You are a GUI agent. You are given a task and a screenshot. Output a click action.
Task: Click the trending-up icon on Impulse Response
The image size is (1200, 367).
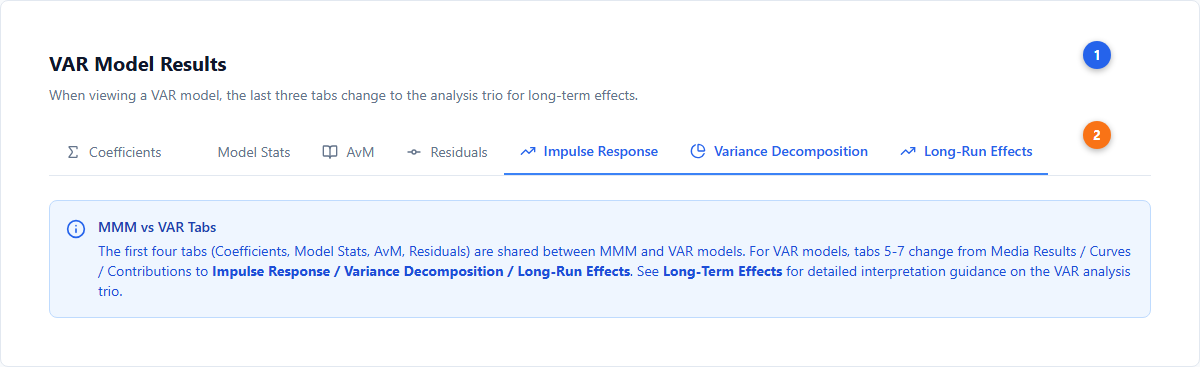tap(528, 152)
